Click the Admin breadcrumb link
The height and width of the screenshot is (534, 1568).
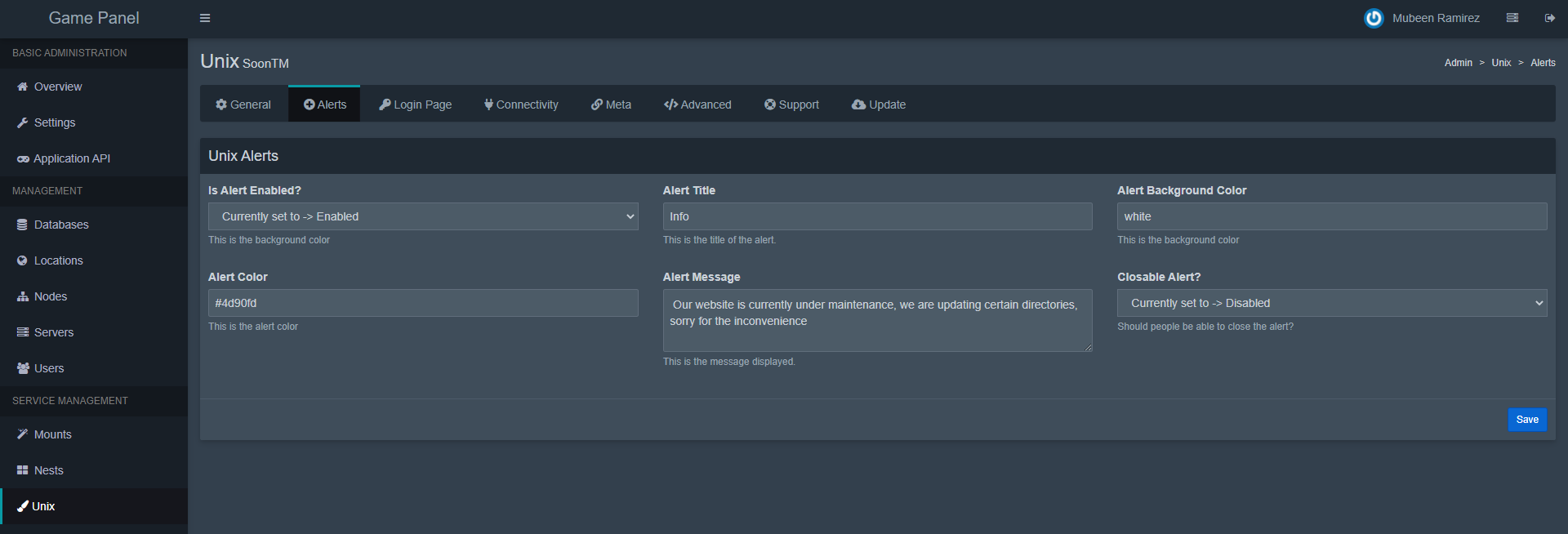1458,63
